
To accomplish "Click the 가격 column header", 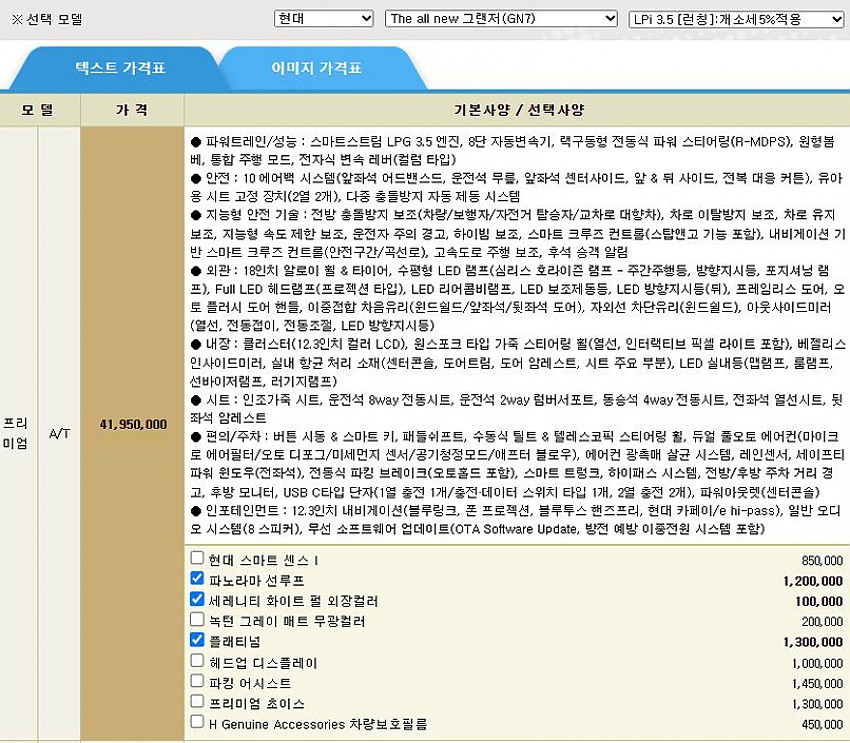I will 132,109.
